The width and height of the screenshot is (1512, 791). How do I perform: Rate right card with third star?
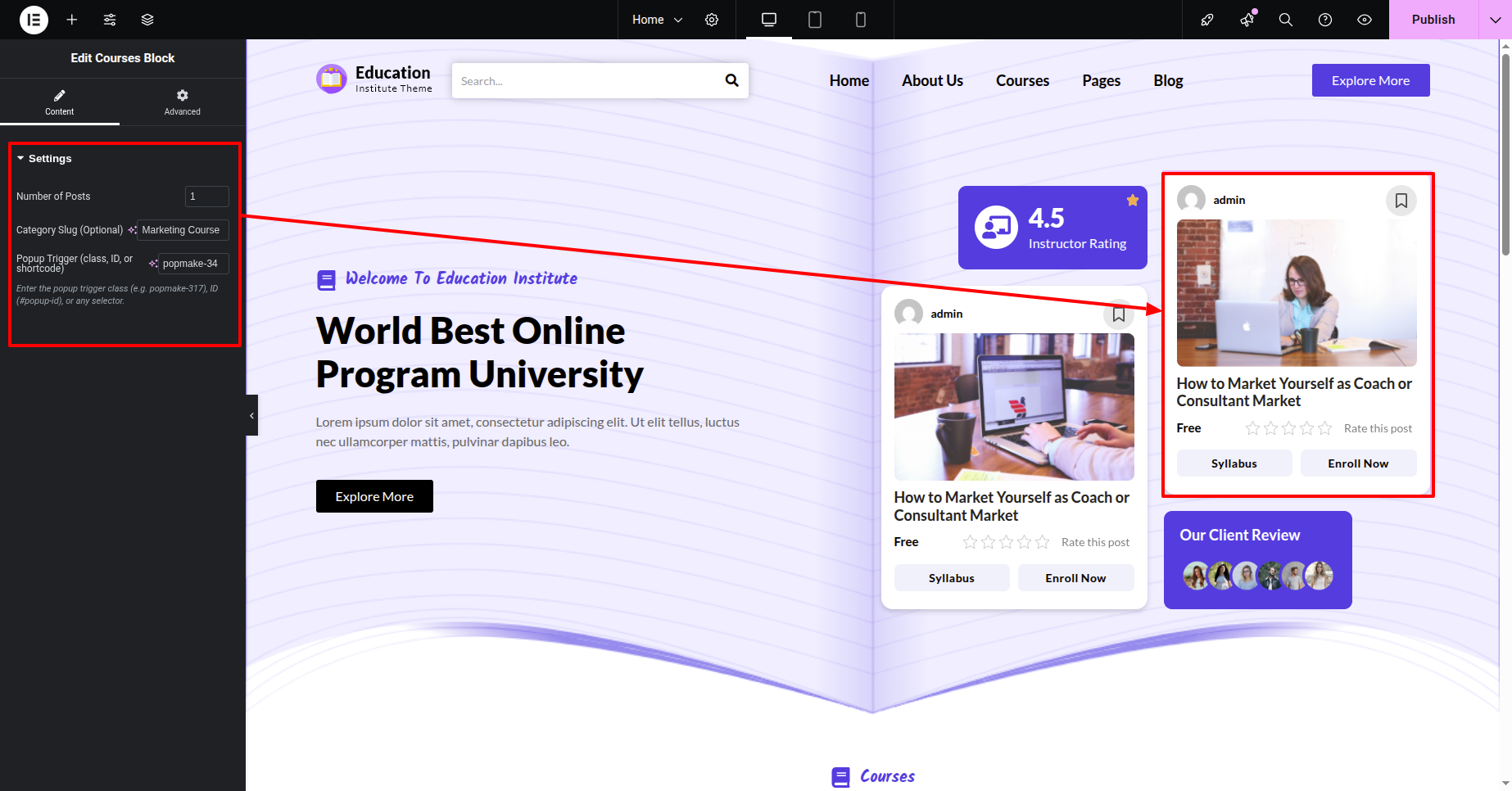point(1288,428)
